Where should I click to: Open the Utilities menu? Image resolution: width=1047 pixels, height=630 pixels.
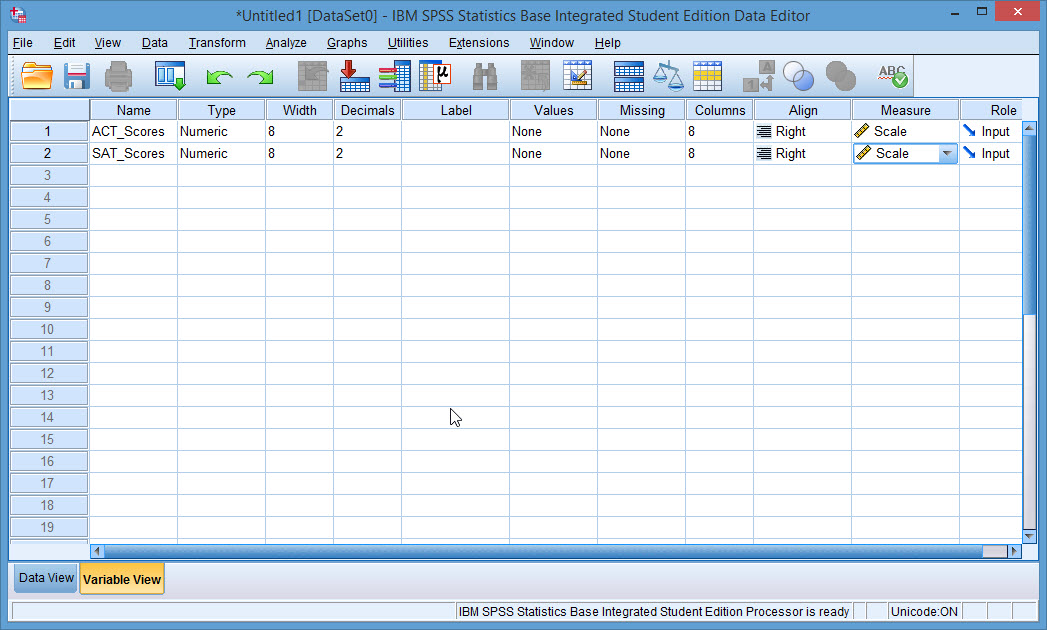tap(408, 43)
